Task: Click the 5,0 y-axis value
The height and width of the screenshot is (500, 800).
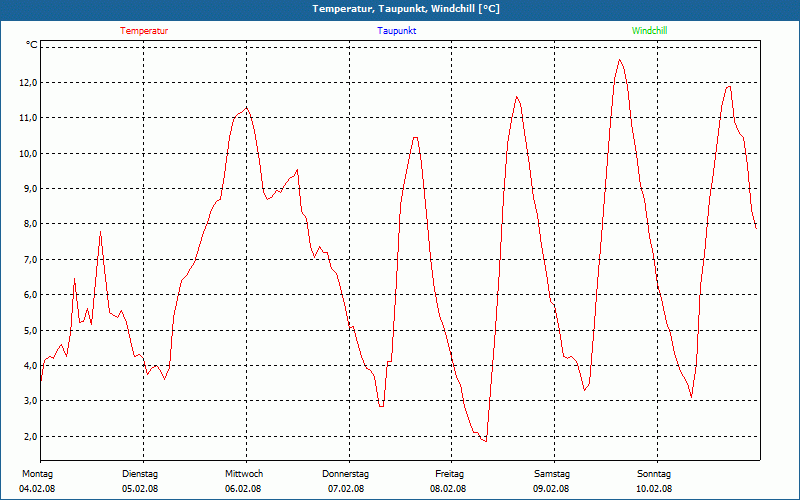Action: point(29,330)
